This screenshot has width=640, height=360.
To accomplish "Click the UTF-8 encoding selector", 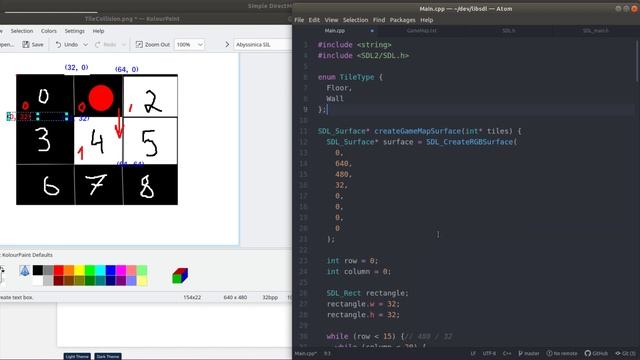I will point(489,353).
